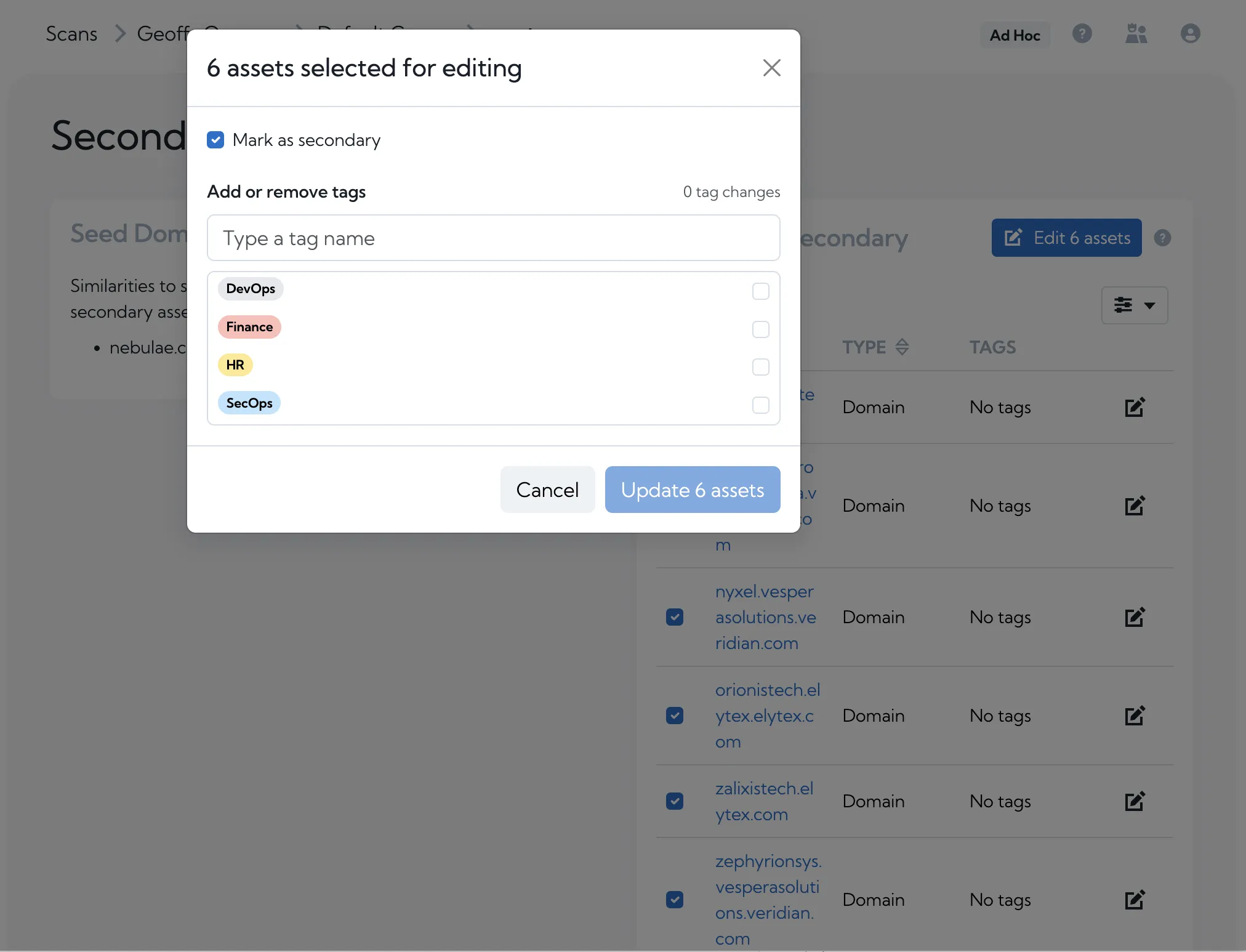Click the TAGS column header
1246x952 pixels.
(x=992, y=347)
